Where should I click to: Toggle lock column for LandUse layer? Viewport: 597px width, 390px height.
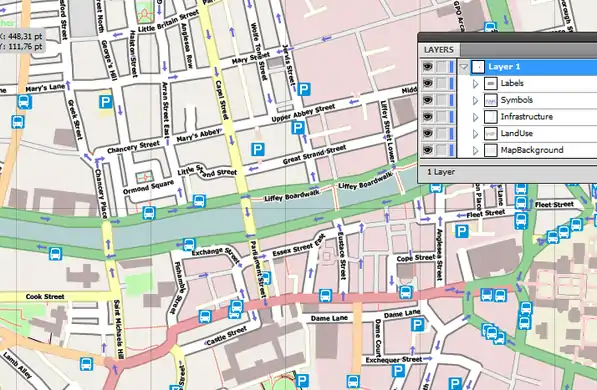[x=441, y=133]
